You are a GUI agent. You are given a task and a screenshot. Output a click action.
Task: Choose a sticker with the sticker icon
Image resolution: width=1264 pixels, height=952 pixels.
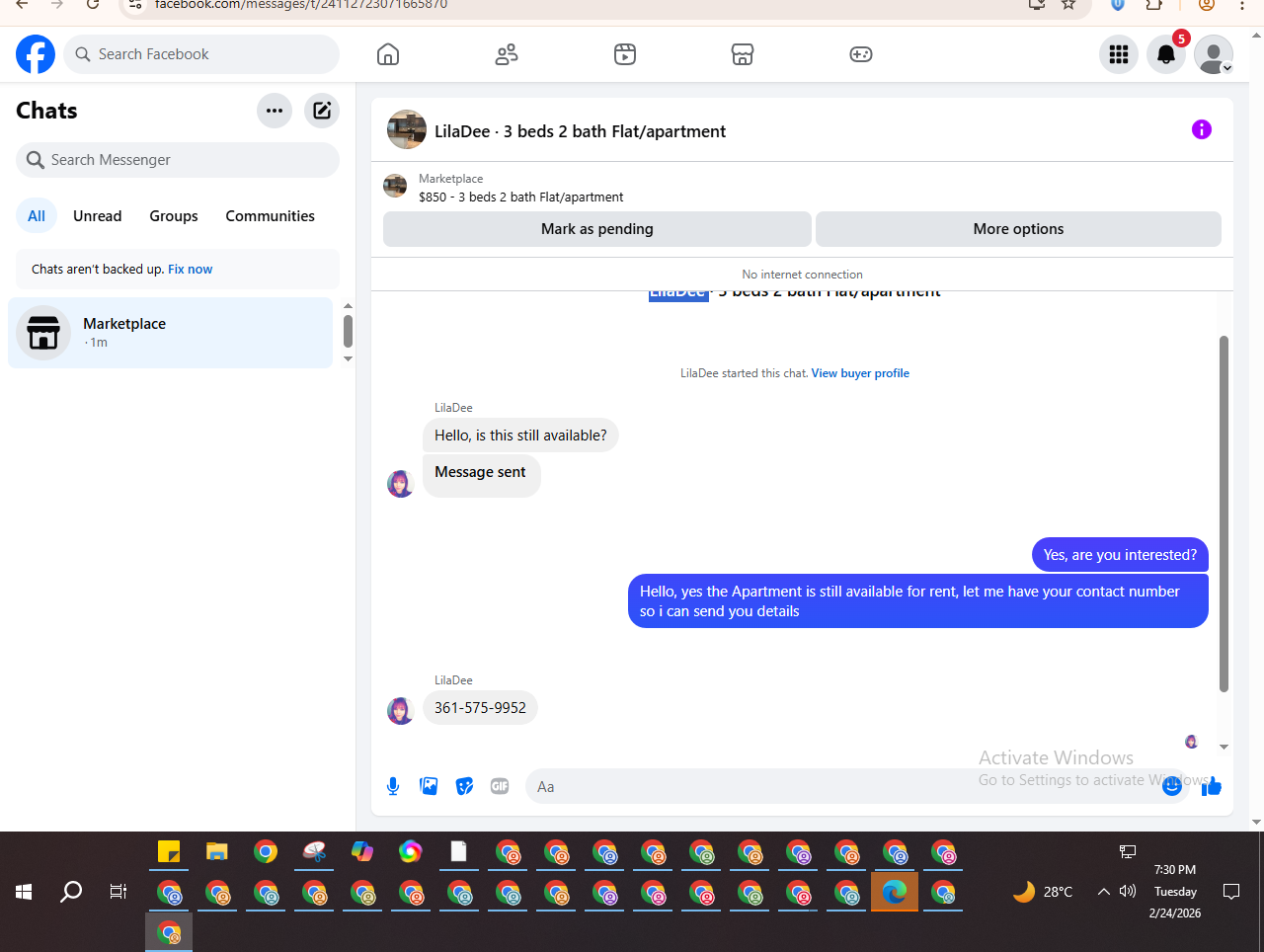pos(464,786)
